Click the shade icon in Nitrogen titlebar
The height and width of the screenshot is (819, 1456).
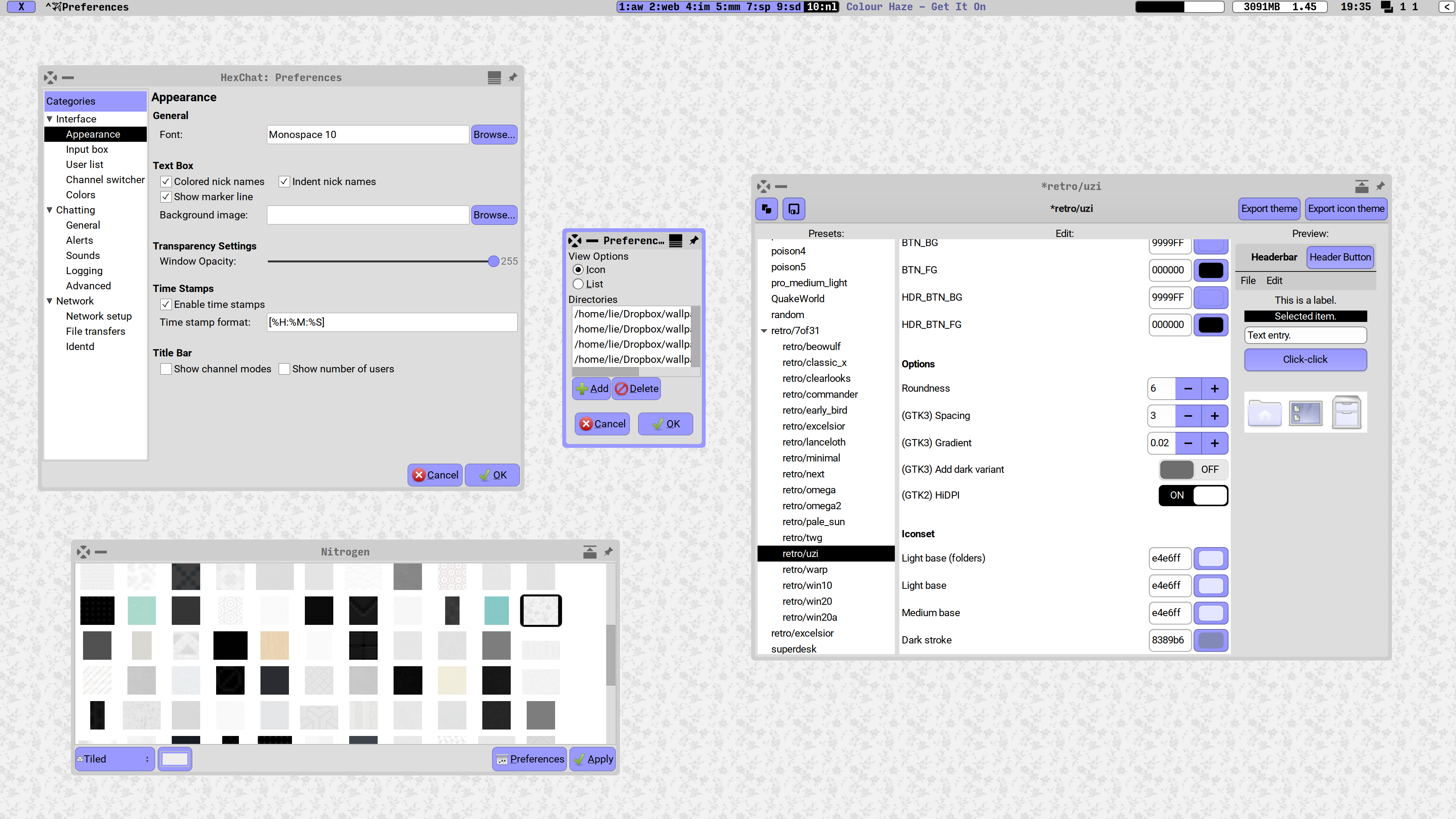pyautogui.click(x=590, y=552)
